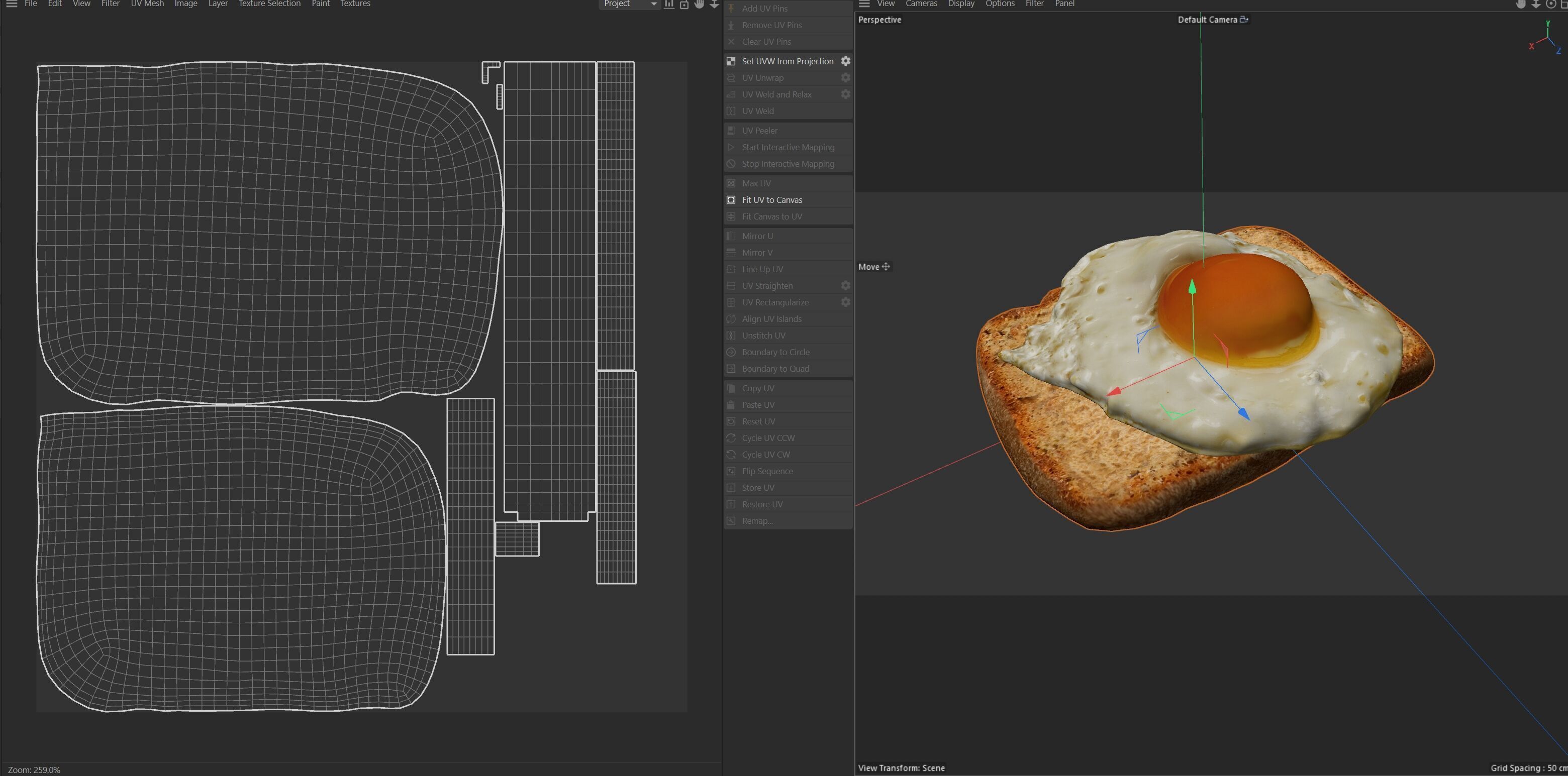Viewport: 1568px width, 776px height.
Task: Click the Mirror V icon
Action: 731,252
